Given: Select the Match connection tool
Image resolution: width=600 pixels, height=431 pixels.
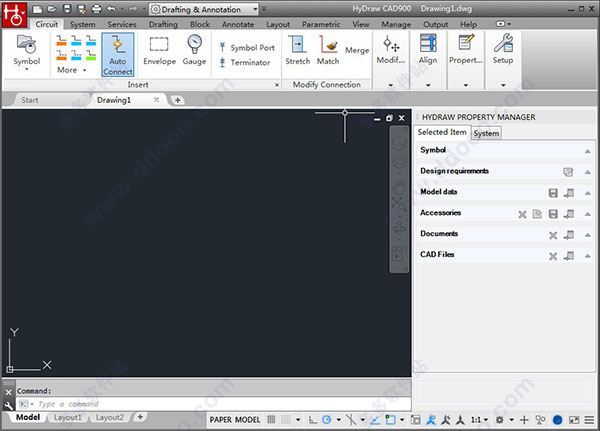Looking at the screenshot, I should click(x=328, y=51).
